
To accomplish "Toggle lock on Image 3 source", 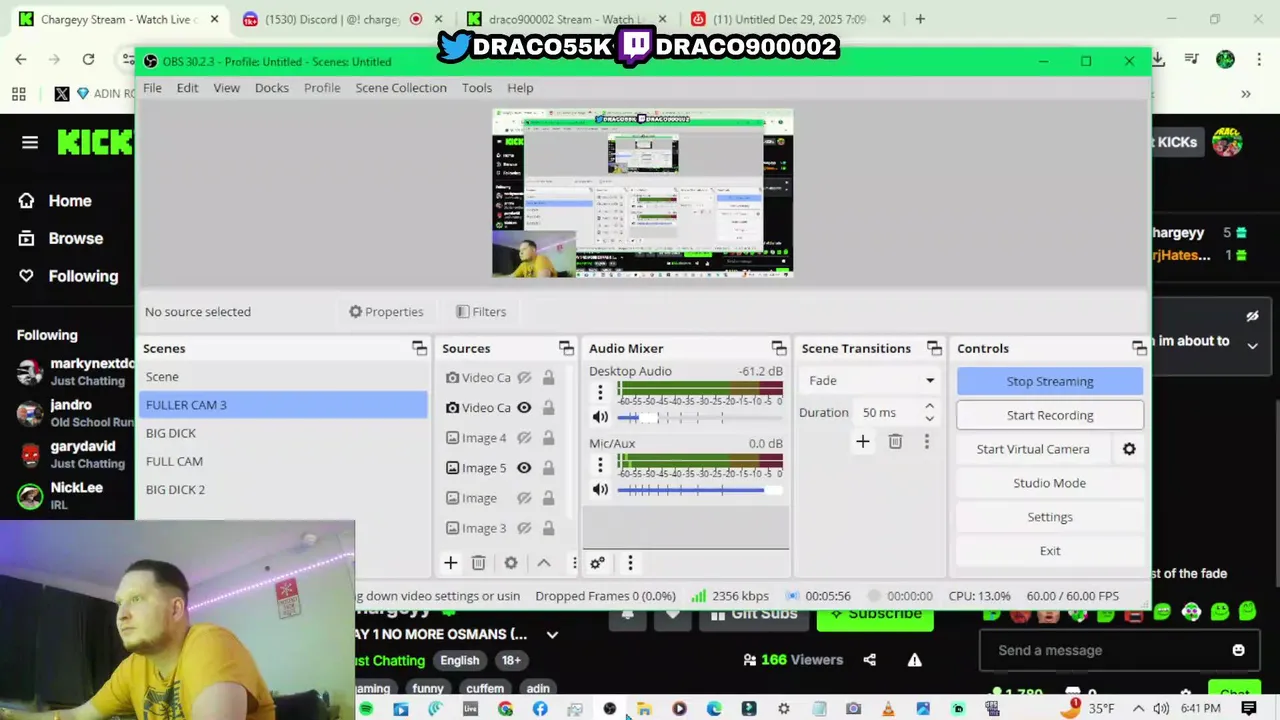I will pos(548,528).
